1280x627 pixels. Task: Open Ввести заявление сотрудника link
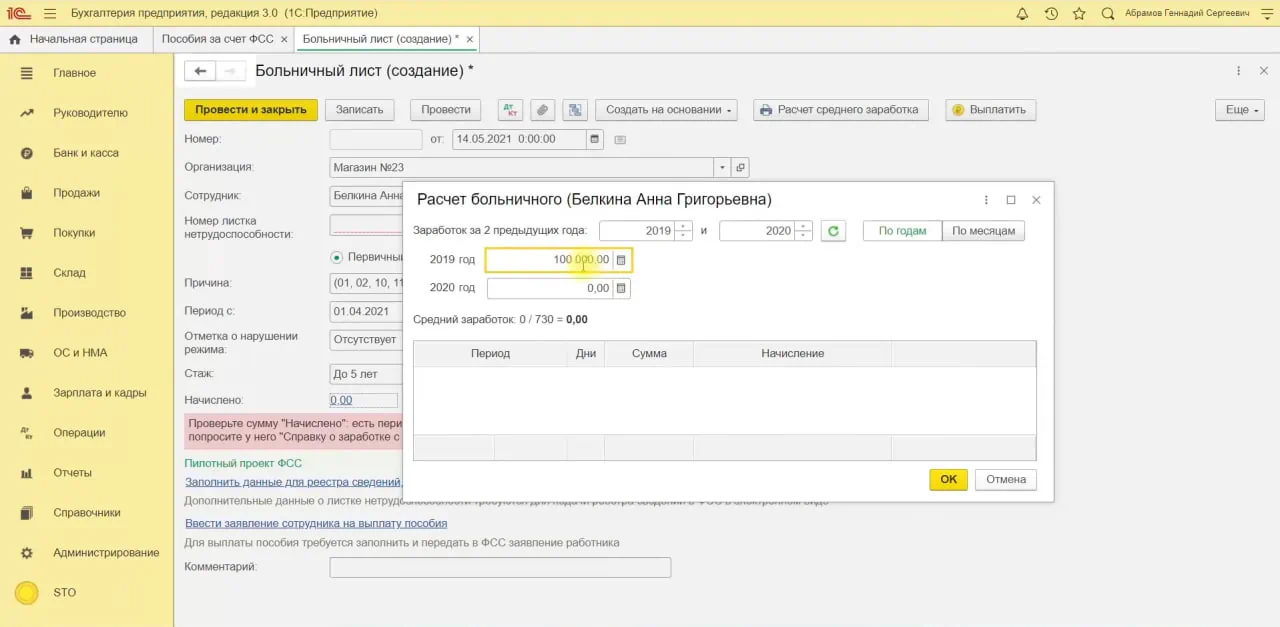pyautogui.click(x=316, y=523)
